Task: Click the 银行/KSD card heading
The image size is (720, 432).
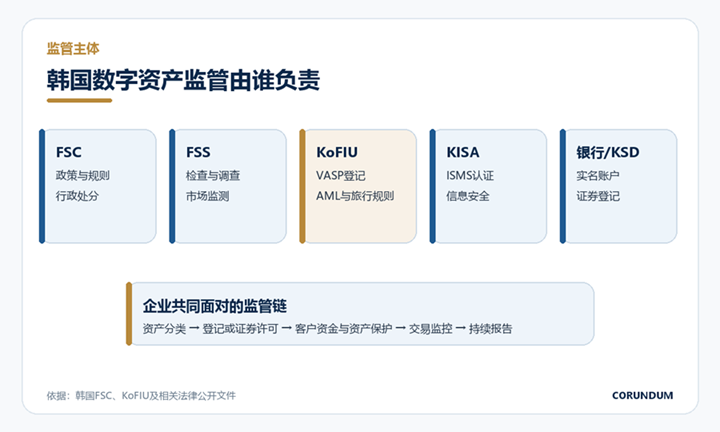Action: point(608,152)
